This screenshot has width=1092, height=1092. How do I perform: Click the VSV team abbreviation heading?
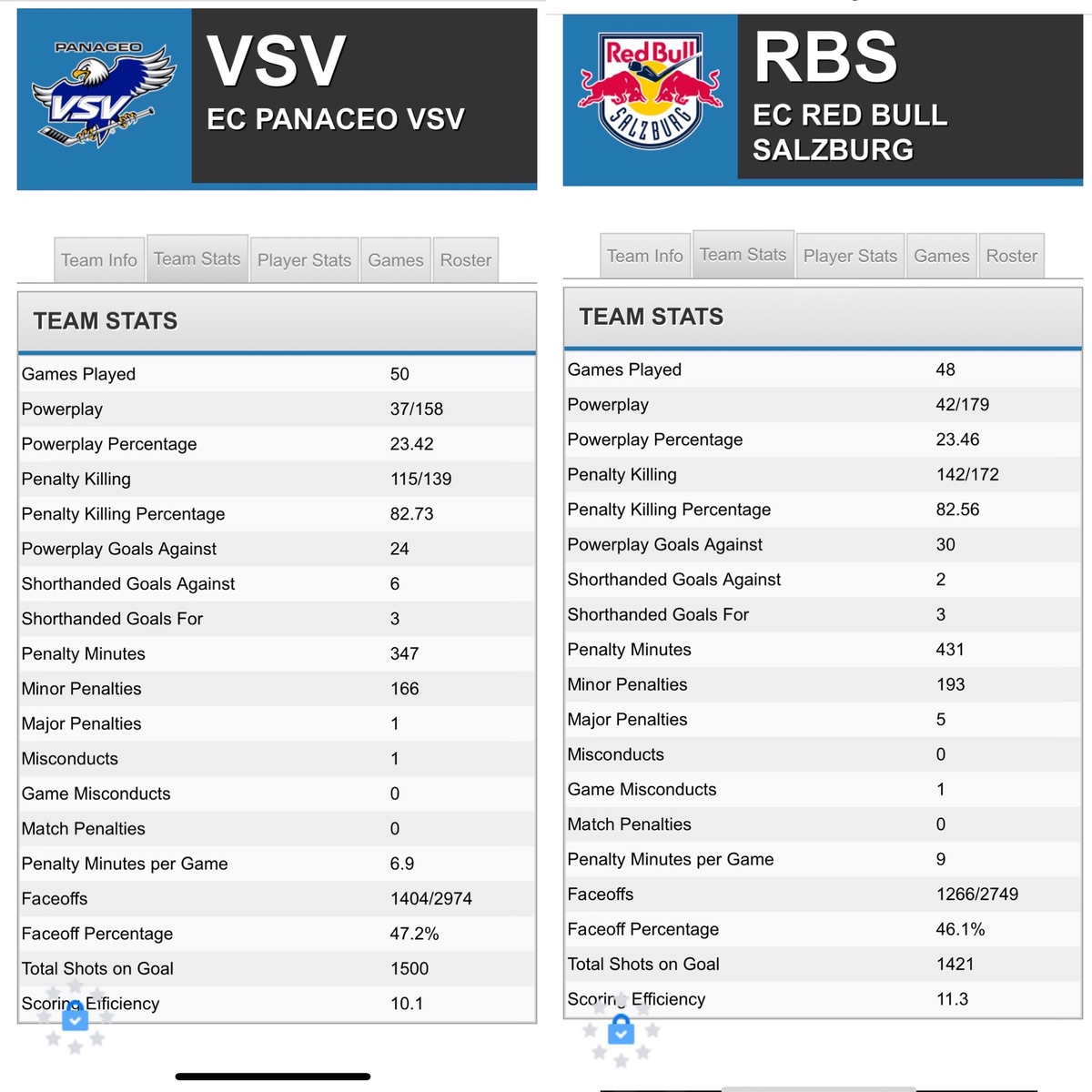[277, 62]
